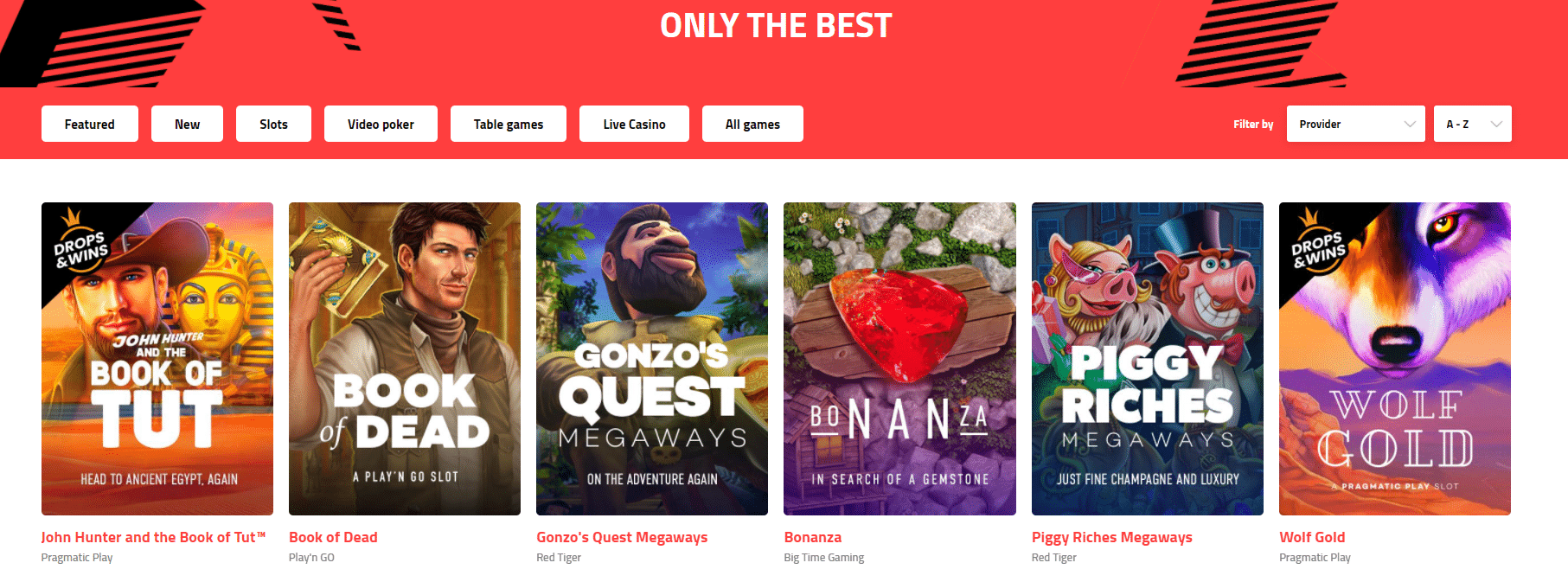This screenshot has height=582, width=1568.
Task: Open the A - Z sort dropdown
Action: click(1472, 124)
